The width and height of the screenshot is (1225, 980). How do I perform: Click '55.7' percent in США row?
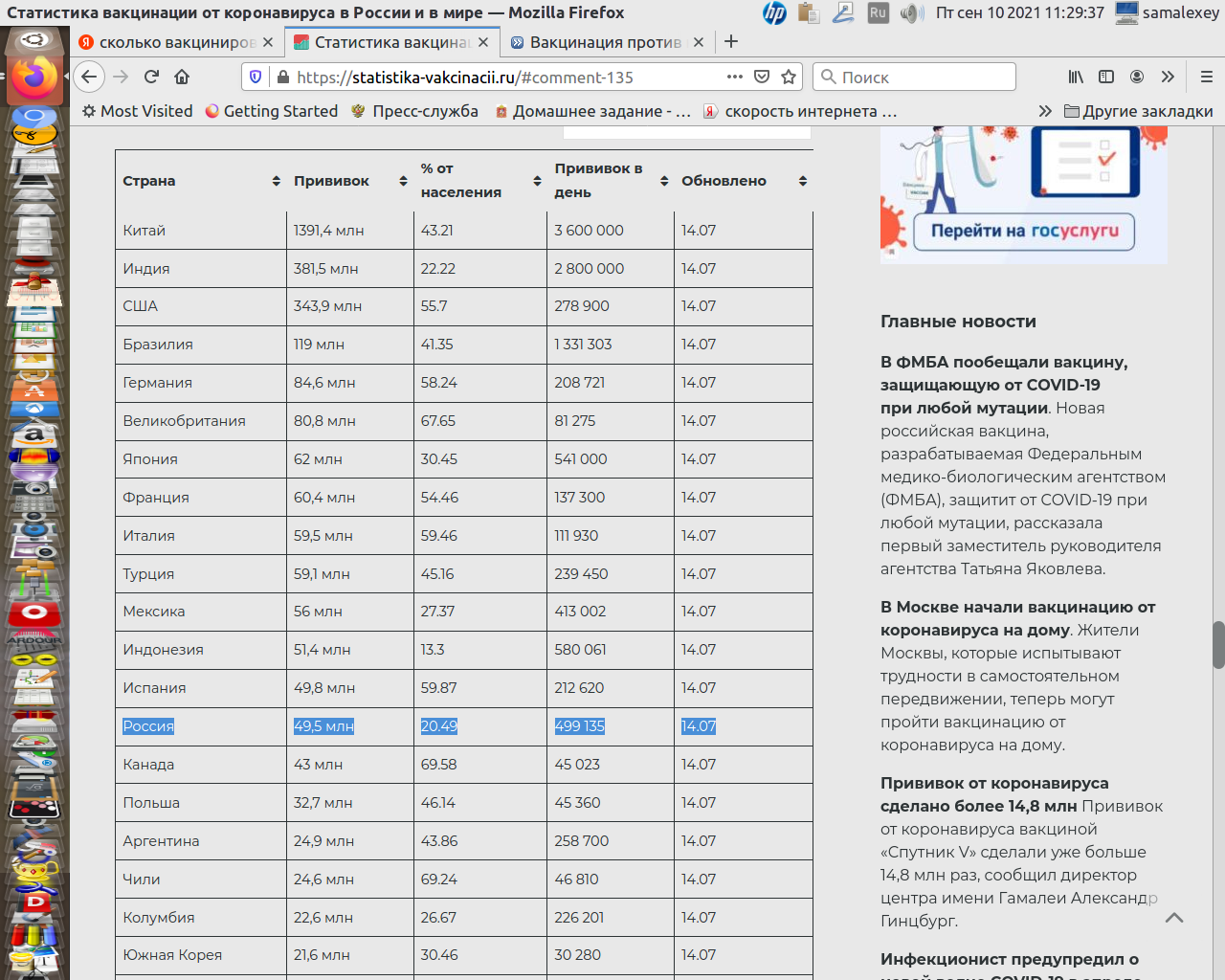pos(434,306)
